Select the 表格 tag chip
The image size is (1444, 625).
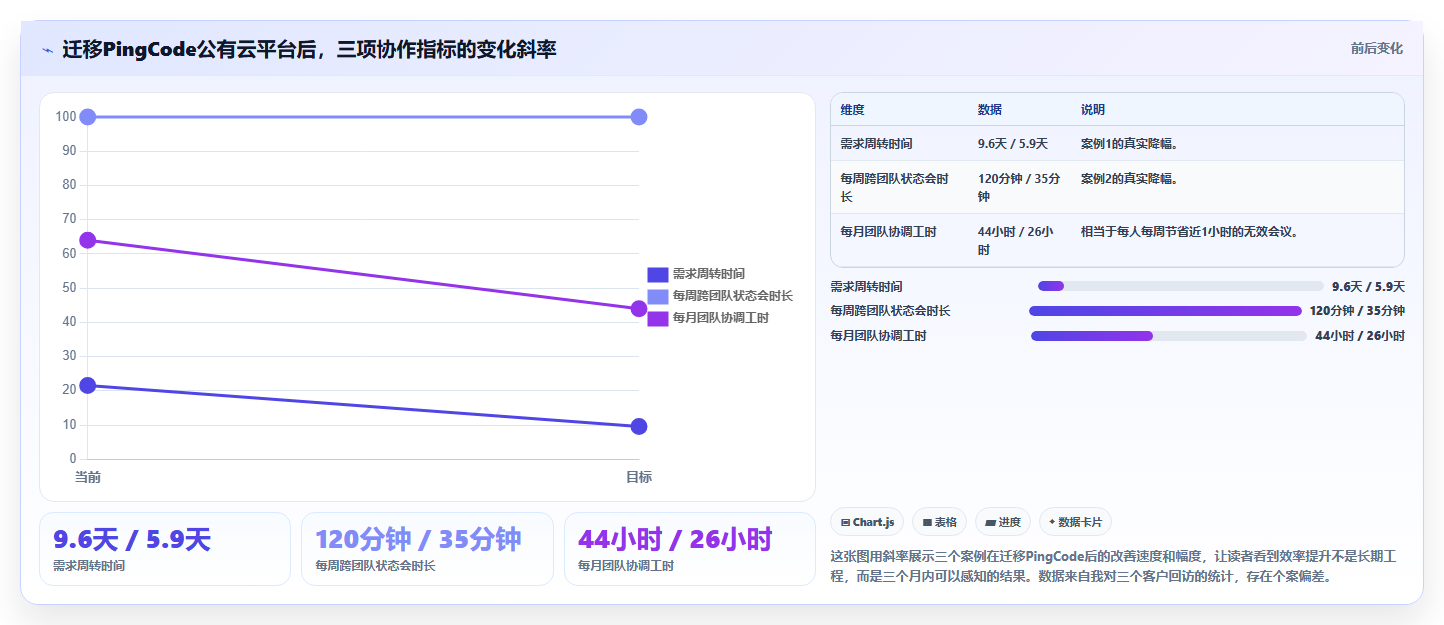point(939,522)
